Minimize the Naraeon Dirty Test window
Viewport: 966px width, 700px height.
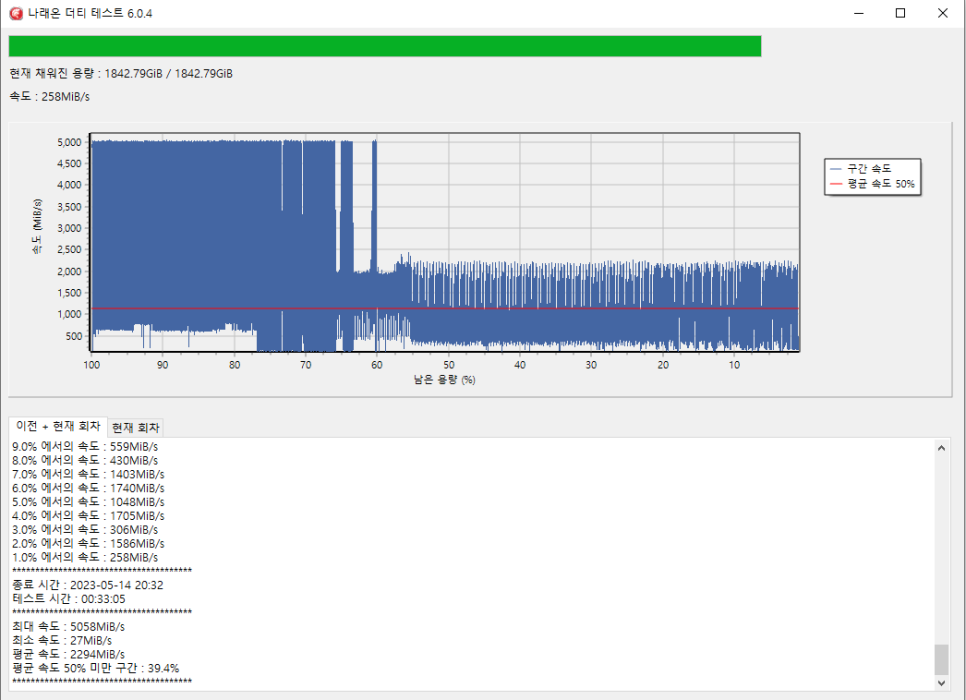(859, 13)
